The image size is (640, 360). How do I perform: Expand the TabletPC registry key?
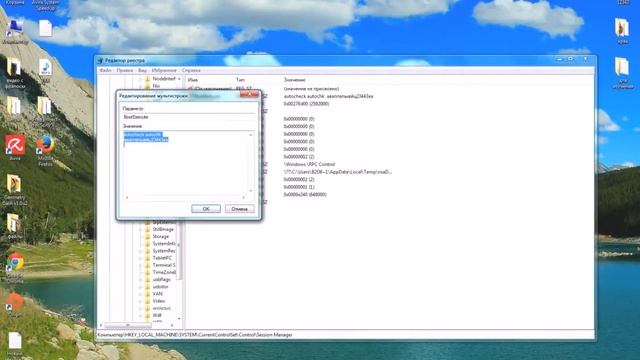click(x=141, y=258)
